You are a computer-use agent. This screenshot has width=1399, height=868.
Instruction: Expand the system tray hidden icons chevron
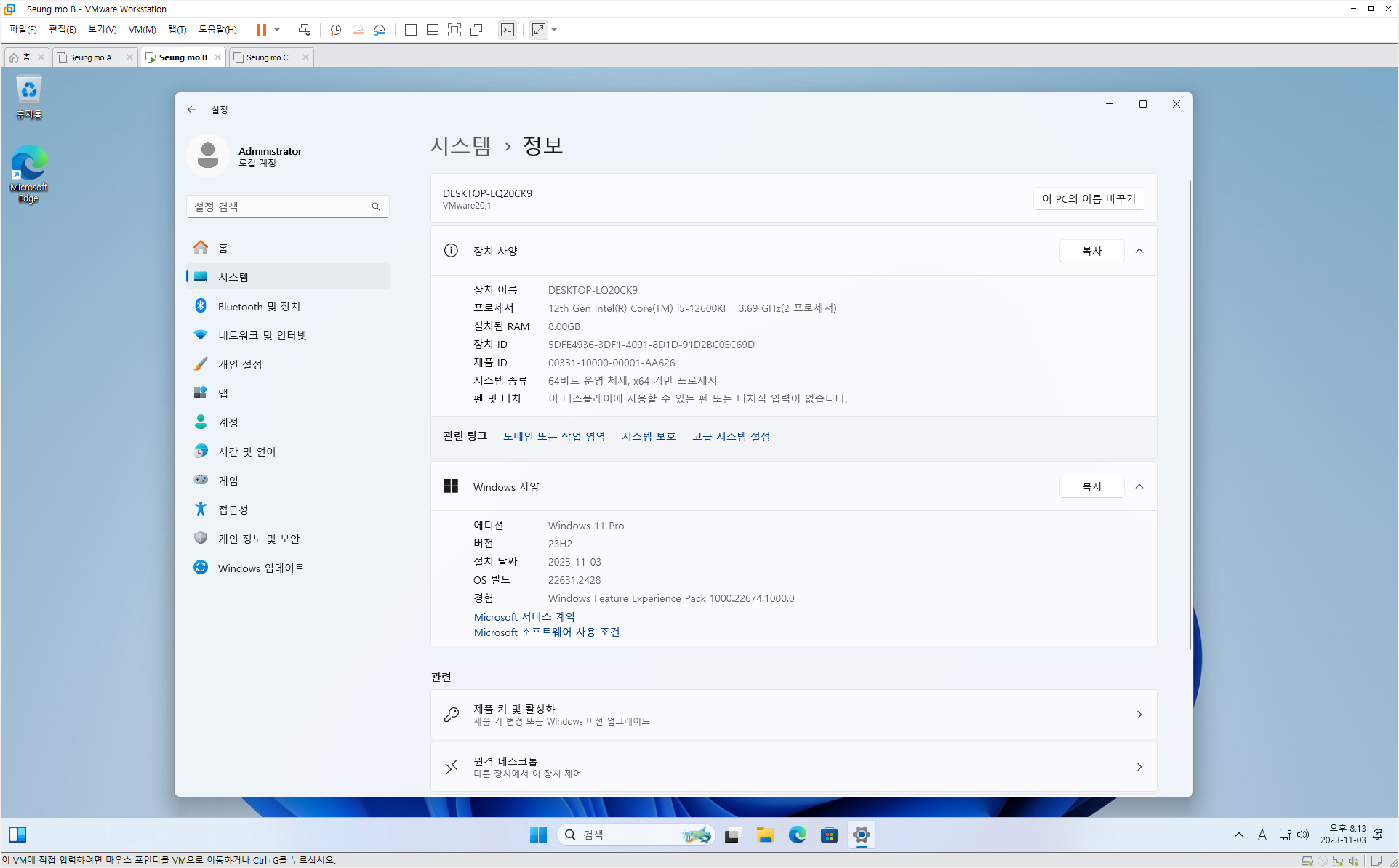pyautogui.click(x=1238, y=835)
